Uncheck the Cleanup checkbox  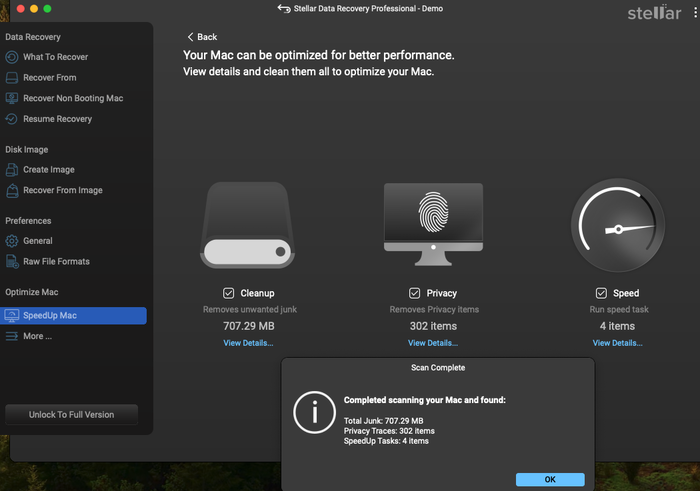(229, 293)
